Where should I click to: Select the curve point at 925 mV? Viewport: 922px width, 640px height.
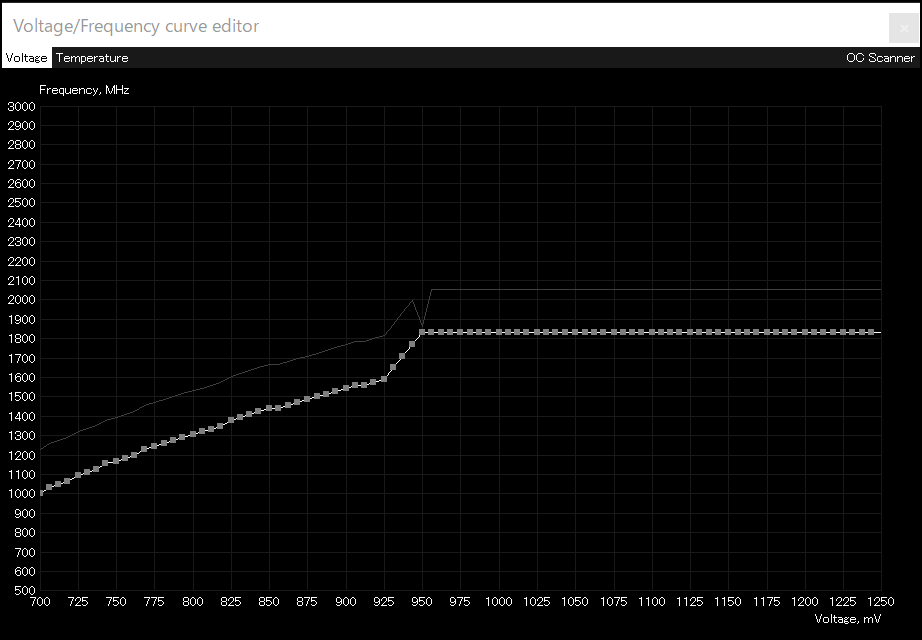[x=384, y=379]
